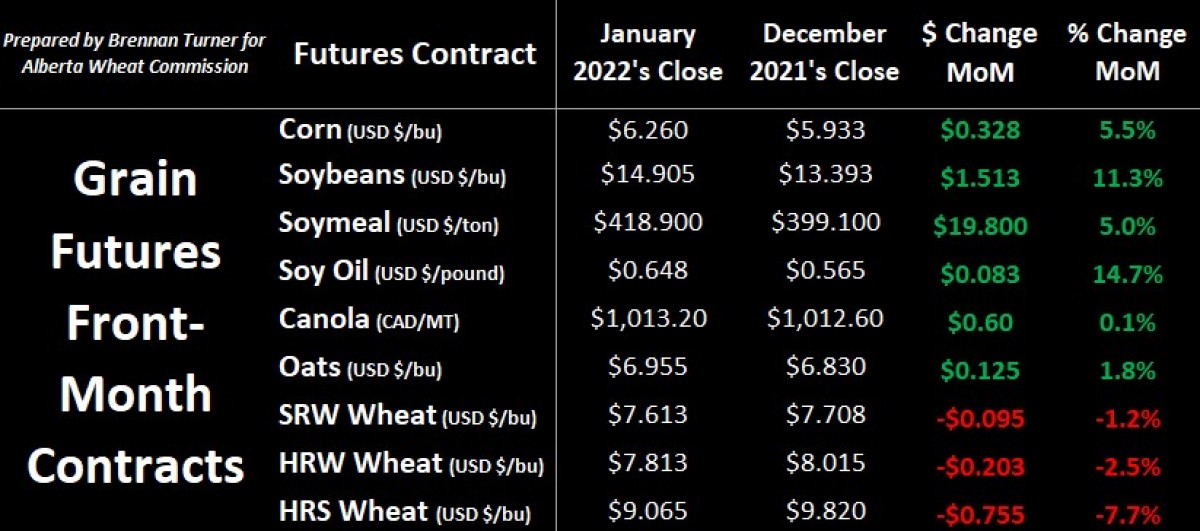Image resolution: width=1200 pixels, height=531 pixels.
Task: Click Soybeans' 11.3% change value
Action: point(1125,178)
